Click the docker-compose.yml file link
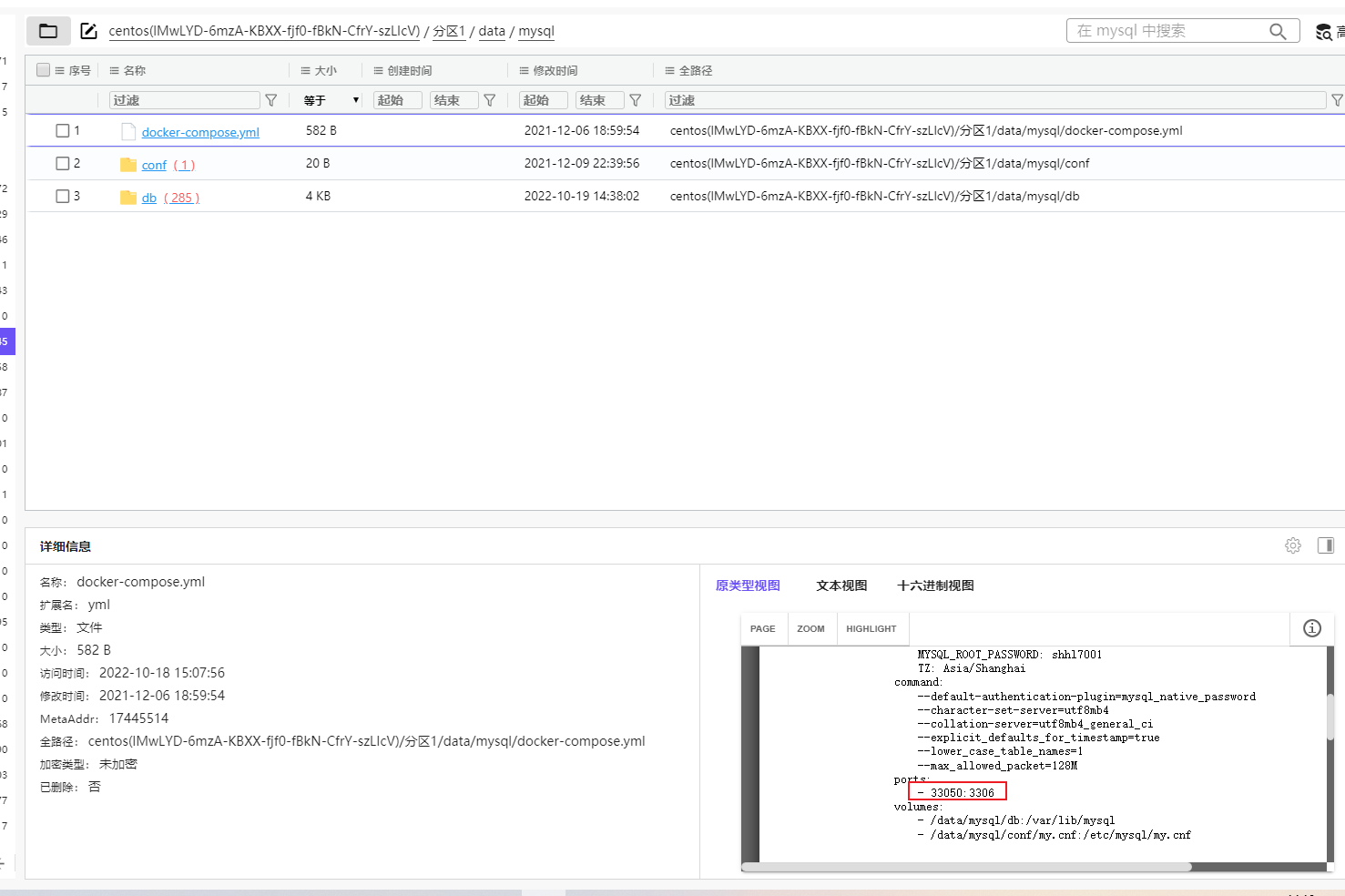The width and height of the screenshot is (1345, 896). (200, 132)
